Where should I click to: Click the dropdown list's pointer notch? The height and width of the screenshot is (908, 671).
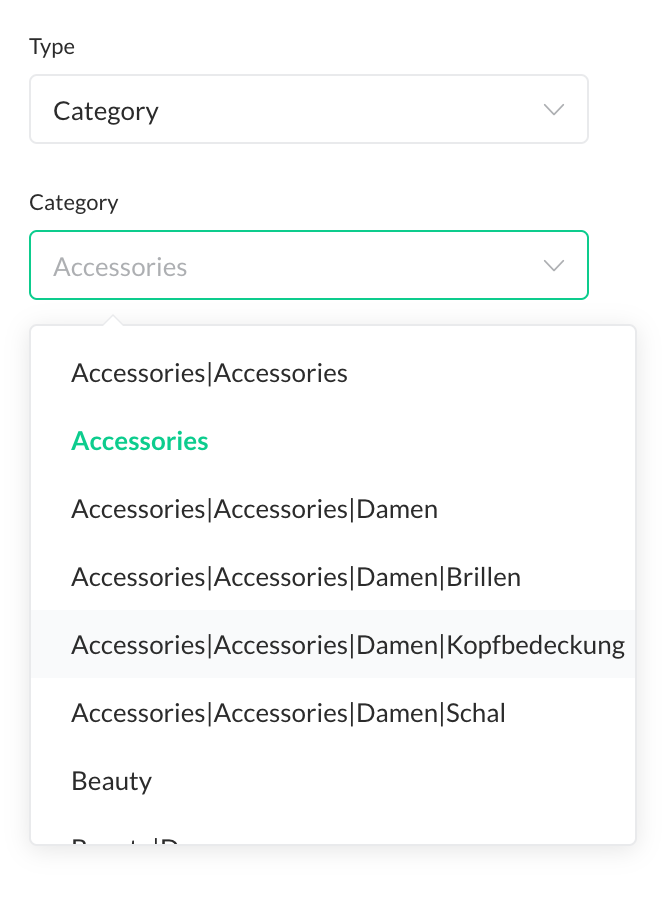pyautogui.click(x=114, y=321)
